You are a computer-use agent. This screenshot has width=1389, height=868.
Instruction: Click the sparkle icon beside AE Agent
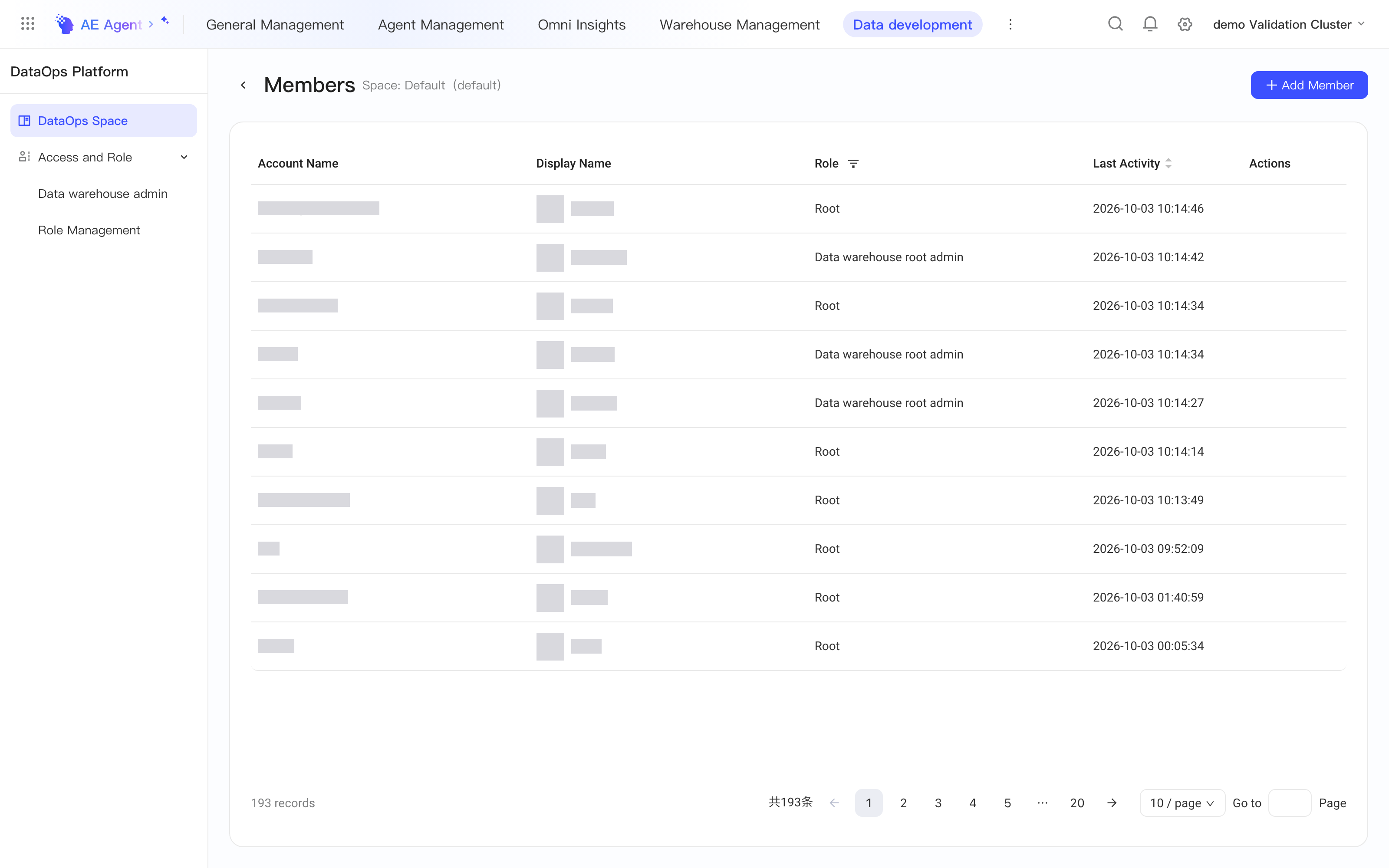pyautogui.click(x=165, y=21)
